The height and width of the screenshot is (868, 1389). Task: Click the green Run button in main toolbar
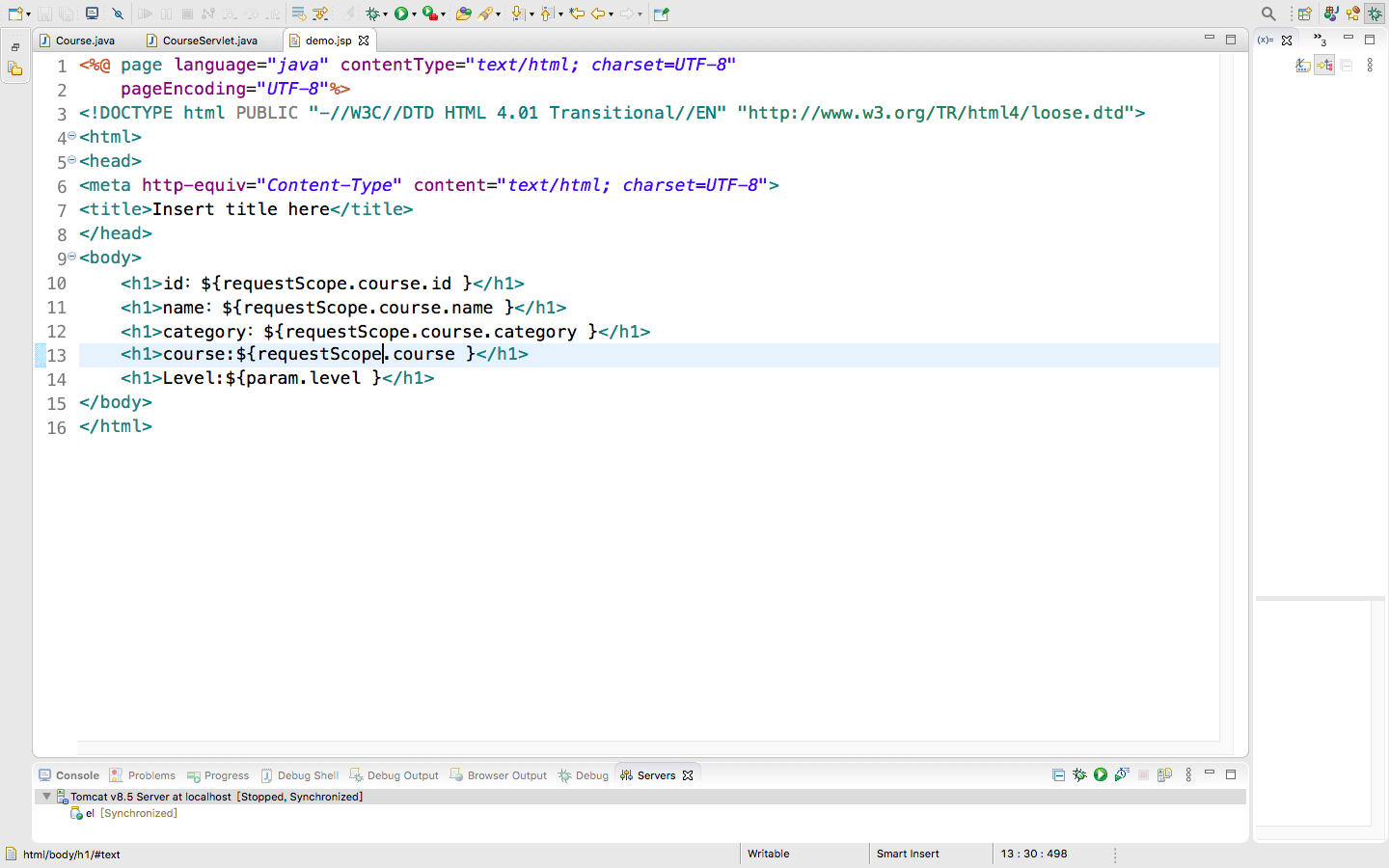click(401, 14)
